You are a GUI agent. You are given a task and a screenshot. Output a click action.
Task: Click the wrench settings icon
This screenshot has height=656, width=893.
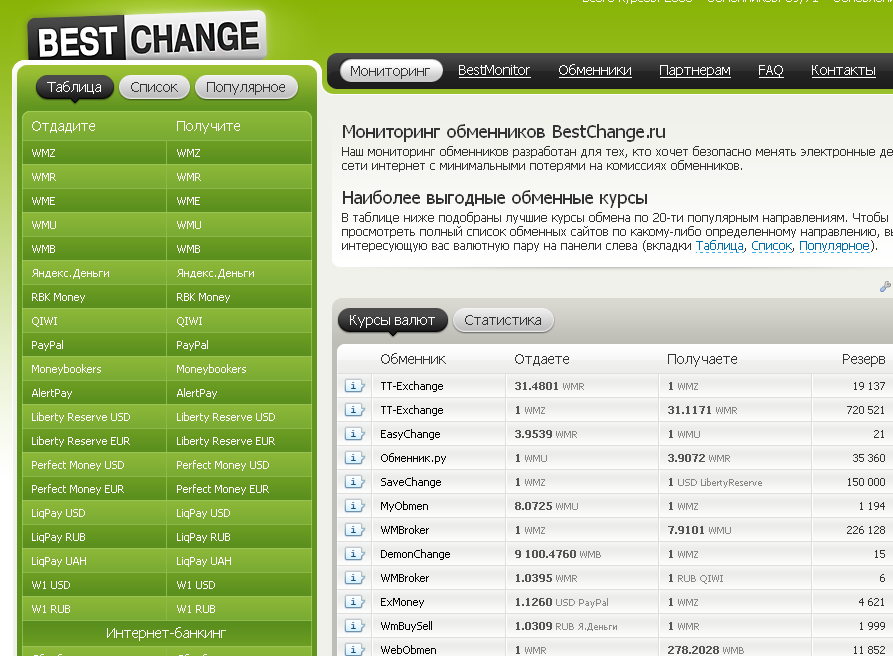[x=885, y=286]
